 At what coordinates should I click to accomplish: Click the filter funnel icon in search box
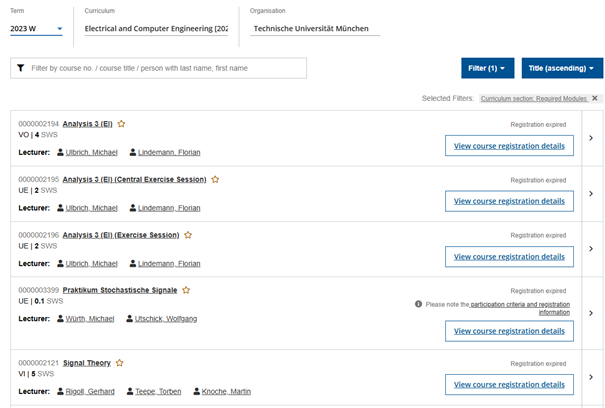[x=21, y=68]
